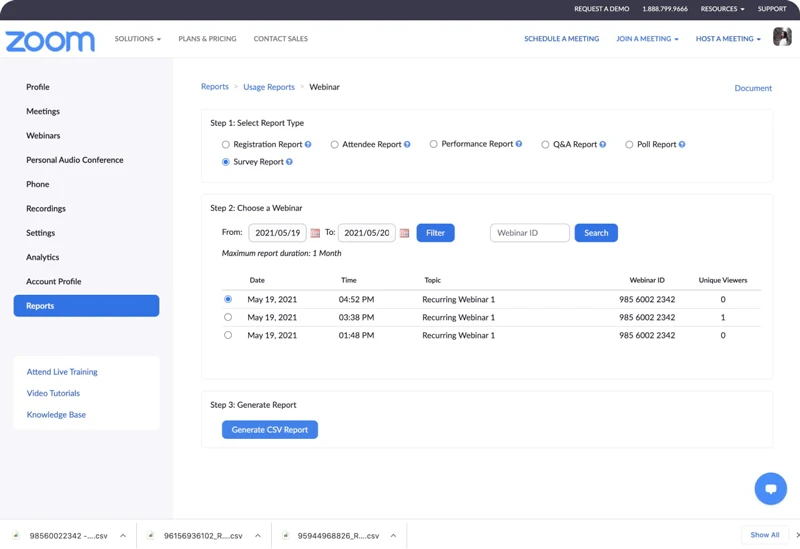800x549 pixels.
Task: Go to Account Profile in sidebar
Action: (54, 281)
